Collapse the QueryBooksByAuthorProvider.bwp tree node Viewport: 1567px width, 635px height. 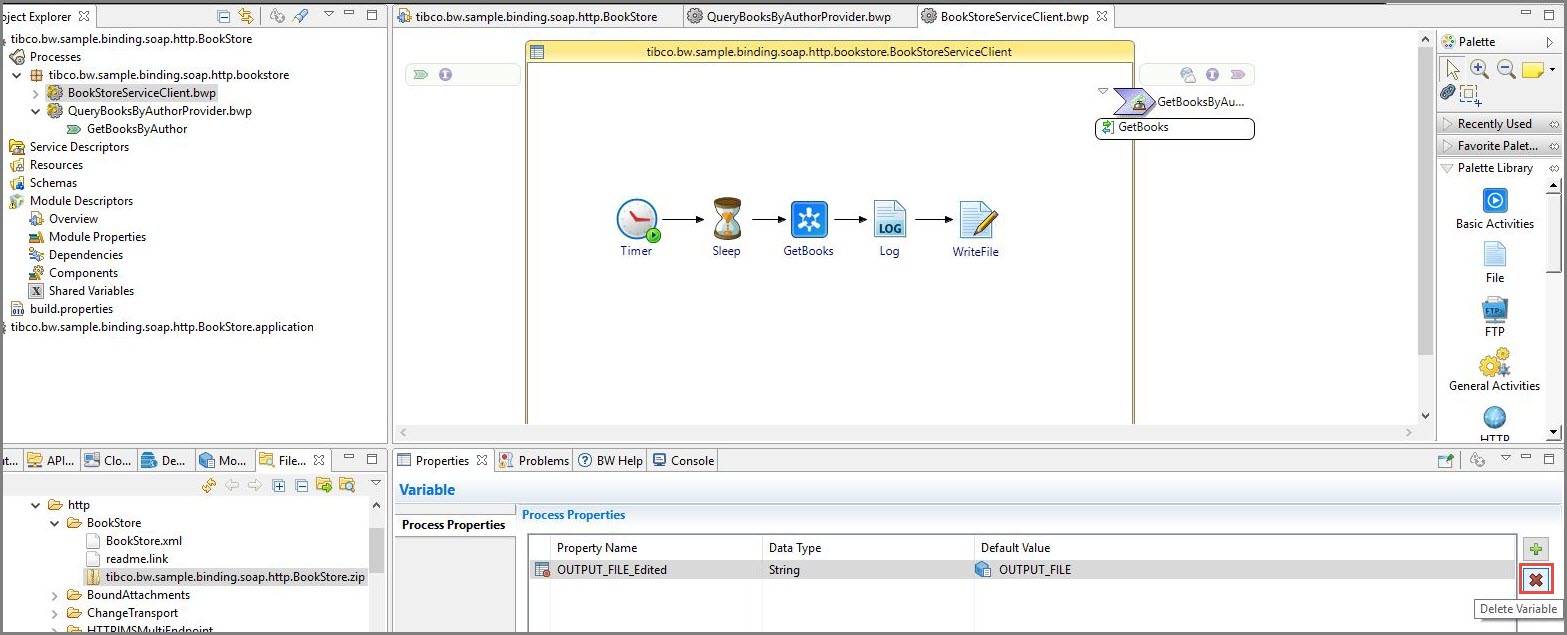click(x=36, y=111)
